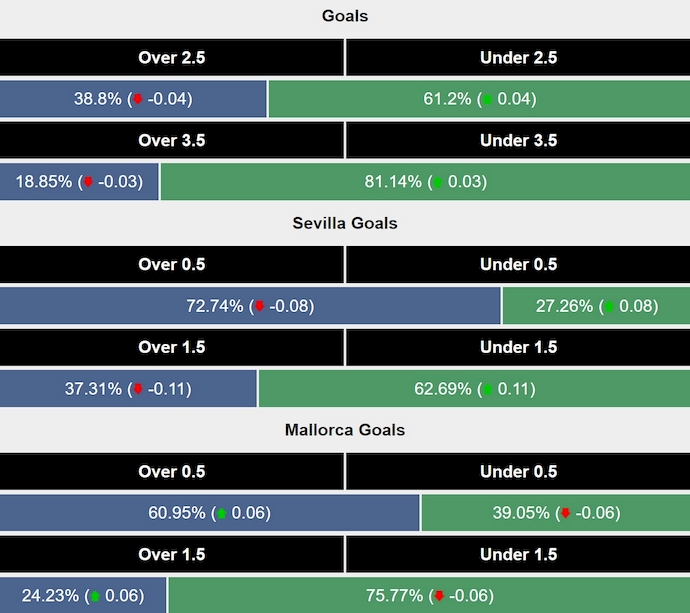
Task: Click the green up arrow in the 61.2% bar
Action: (486, 99)
